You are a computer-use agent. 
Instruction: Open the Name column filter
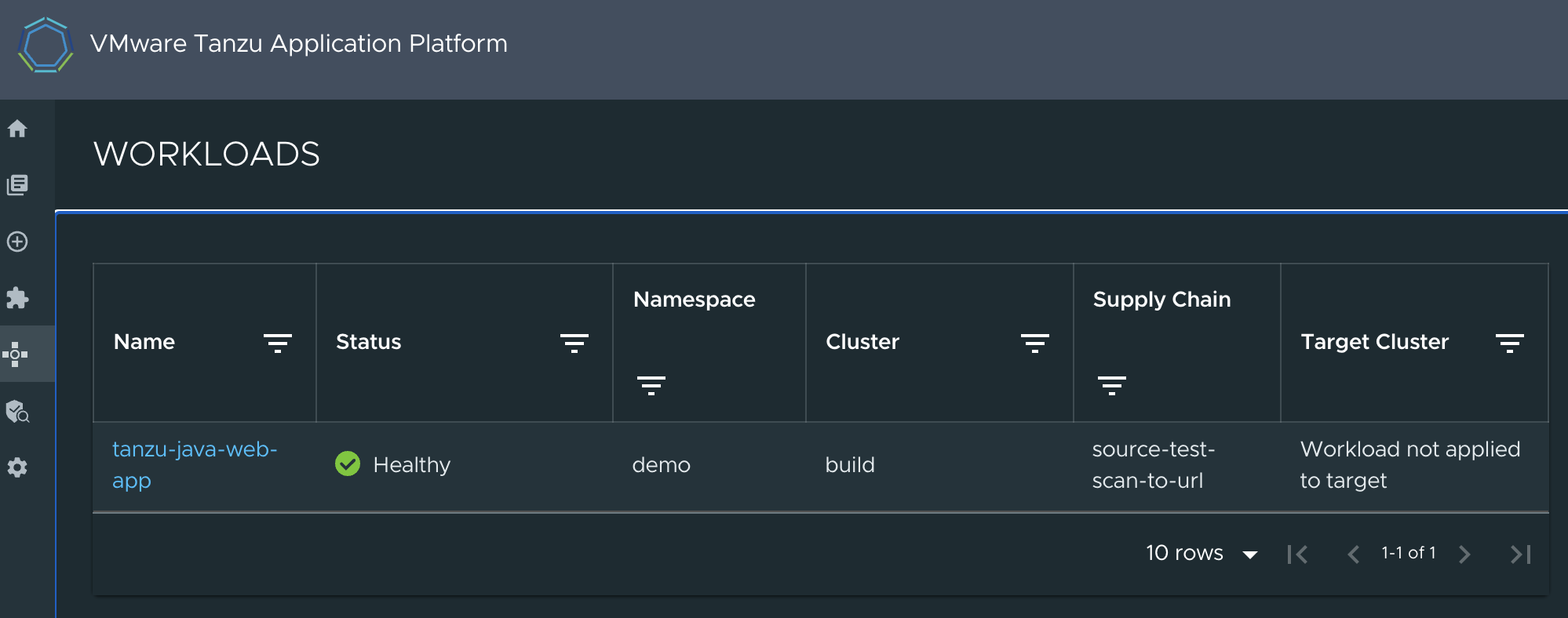[278, 343]
